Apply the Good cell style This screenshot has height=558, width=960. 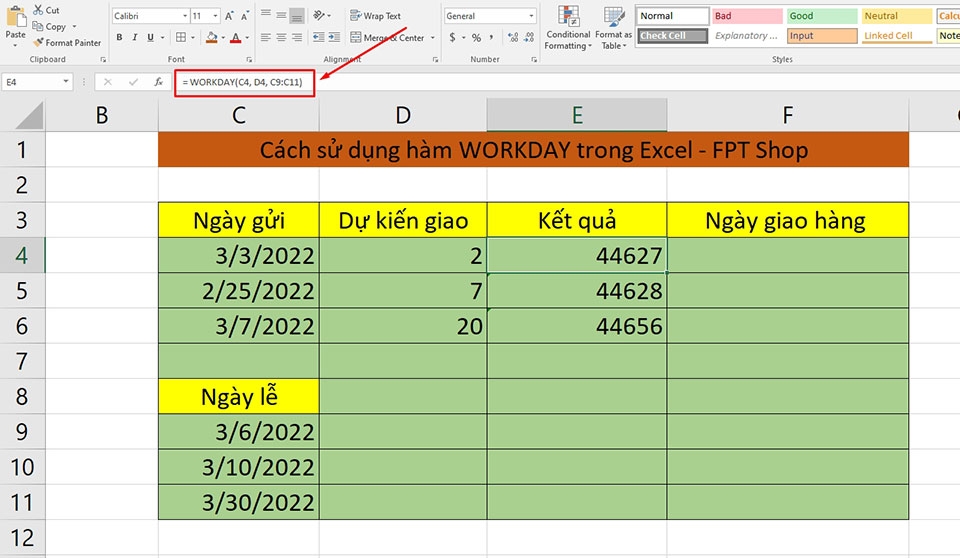click(822, 16)
